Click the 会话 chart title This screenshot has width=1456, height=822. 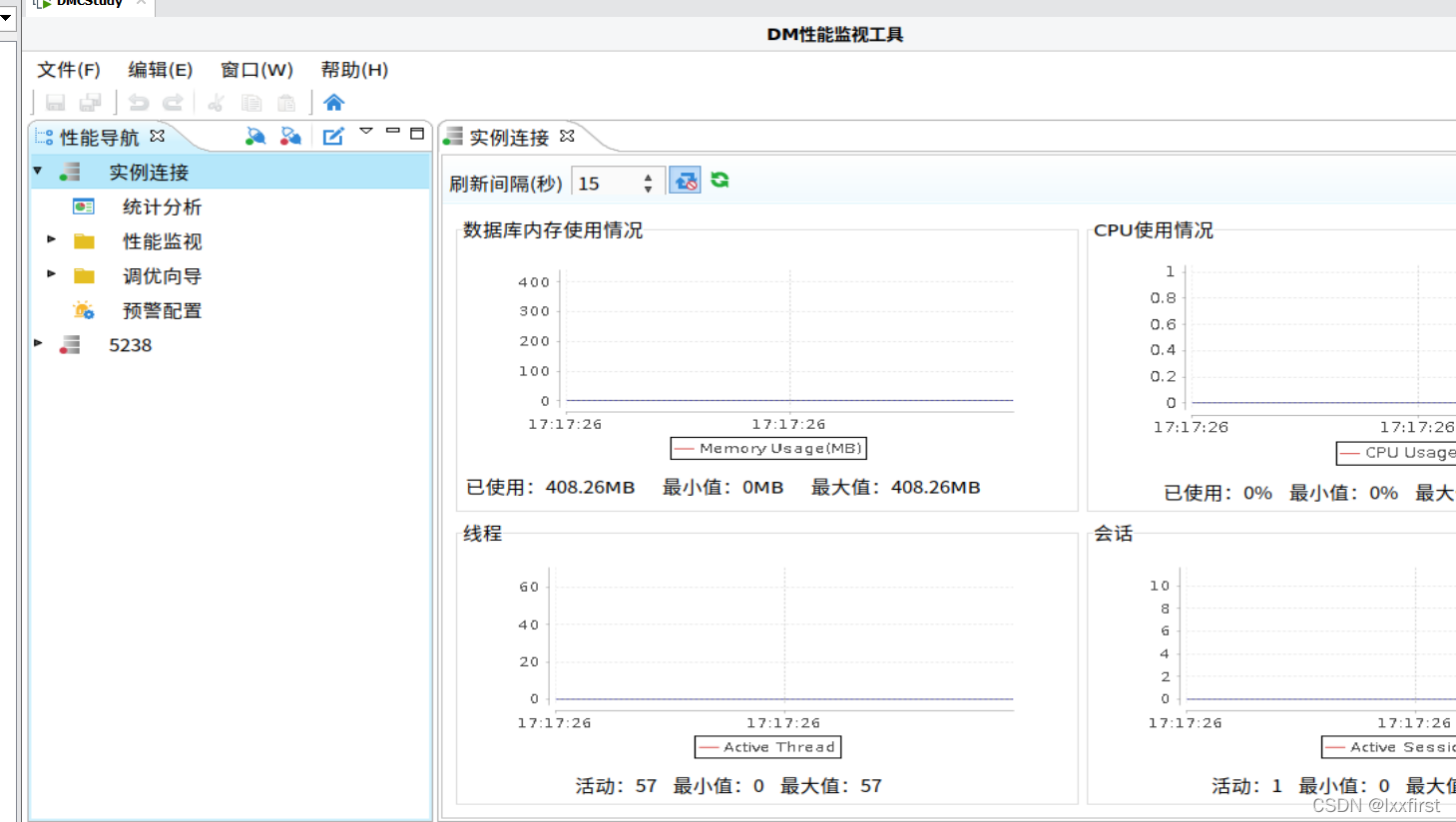[x=1114, y=534]
